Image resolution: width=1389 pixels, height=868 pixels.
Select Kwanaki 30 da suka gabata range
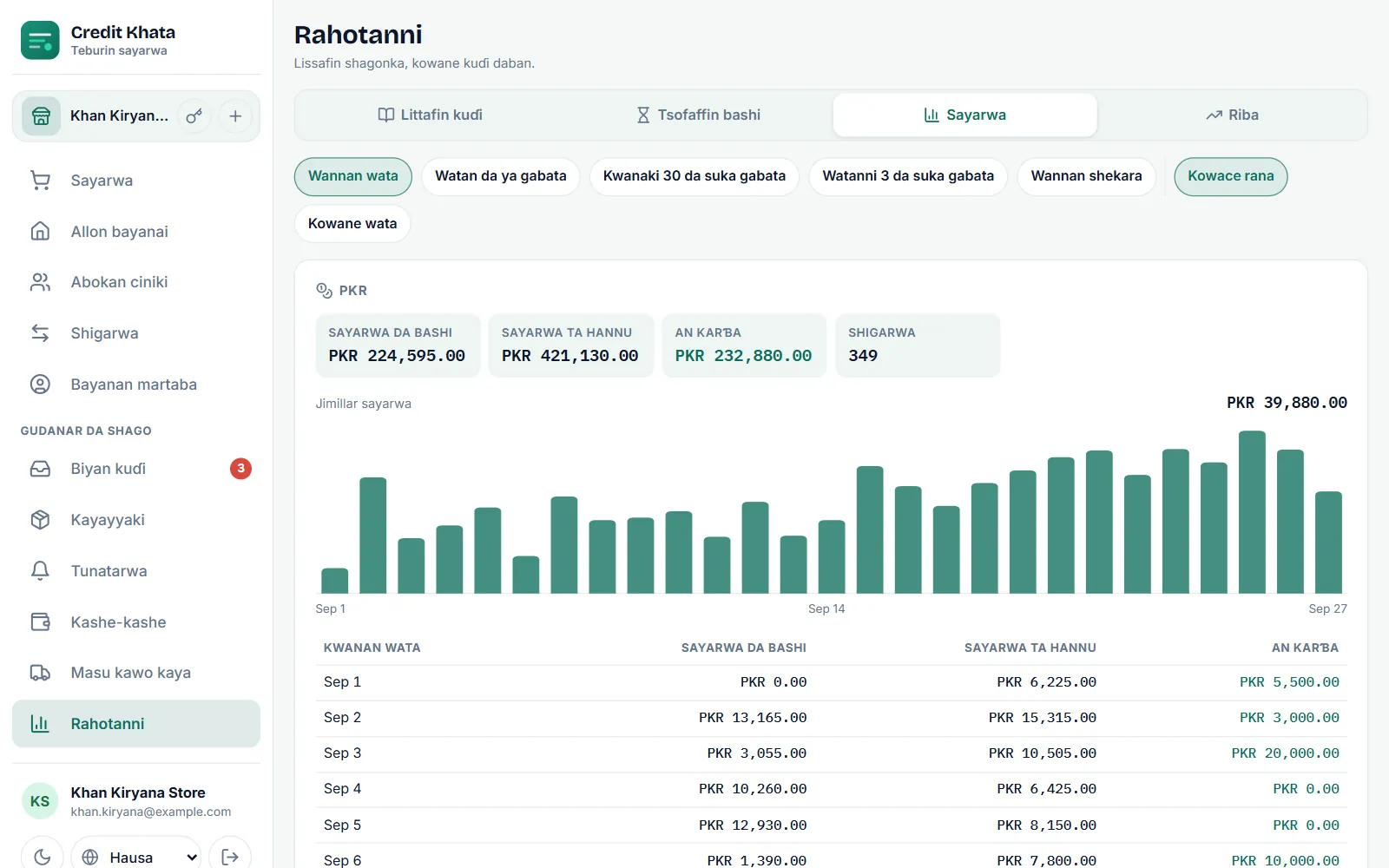[x=694, y=176]
